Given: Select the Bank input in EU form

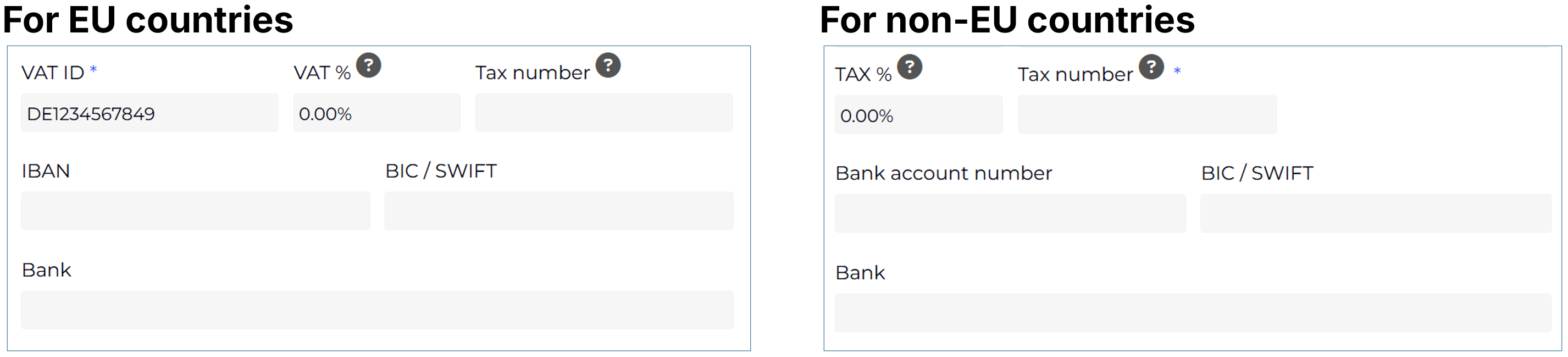Looking at the screenshot, I should (x=377, y=310).
